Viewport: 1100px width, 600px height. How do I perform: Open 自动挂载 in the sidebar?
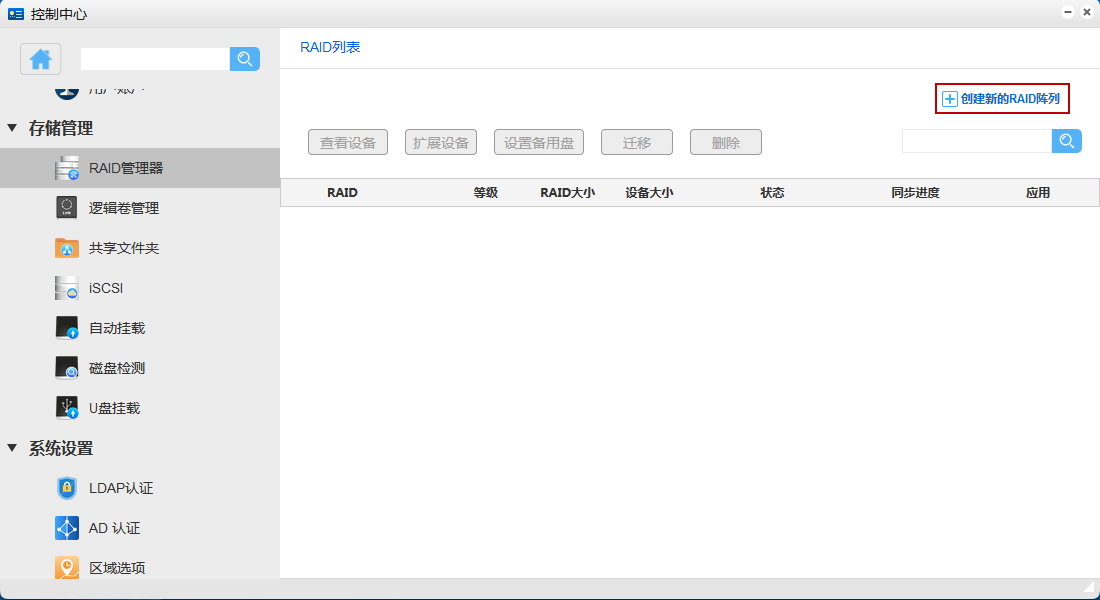(116, 328)
